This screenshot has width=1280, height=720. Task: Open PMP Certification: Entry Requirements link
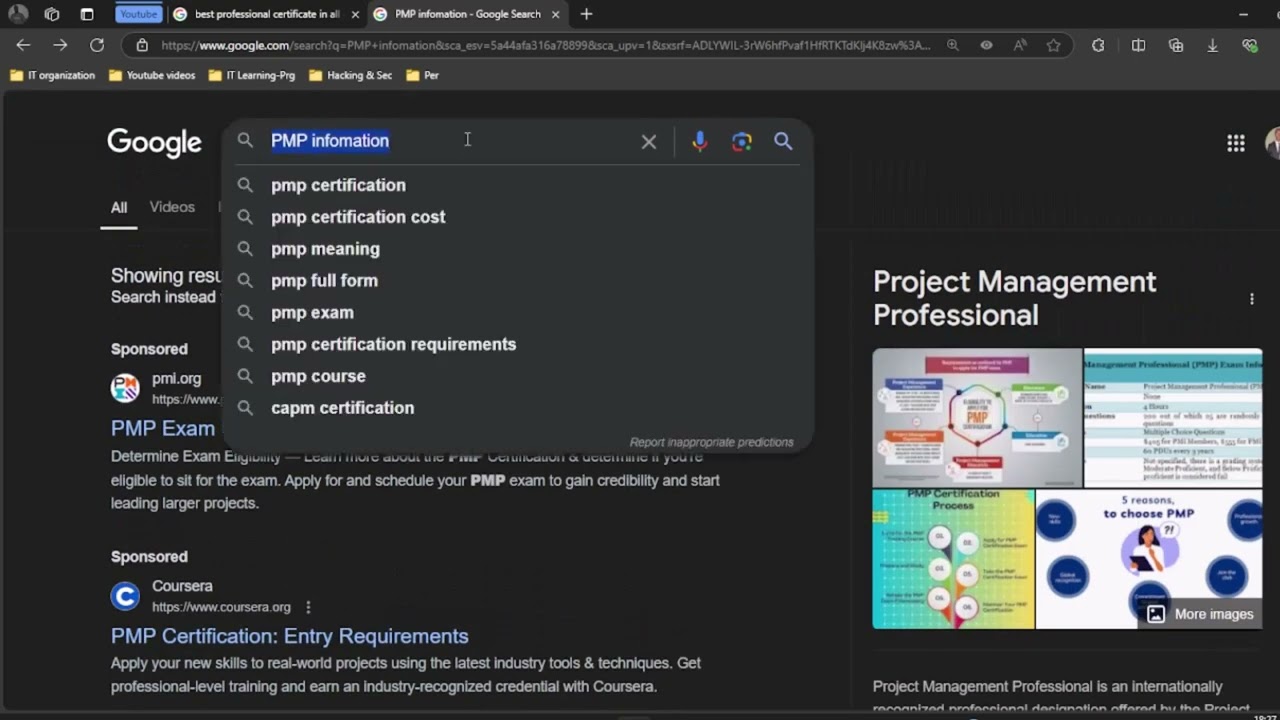(x=290, y=636)
